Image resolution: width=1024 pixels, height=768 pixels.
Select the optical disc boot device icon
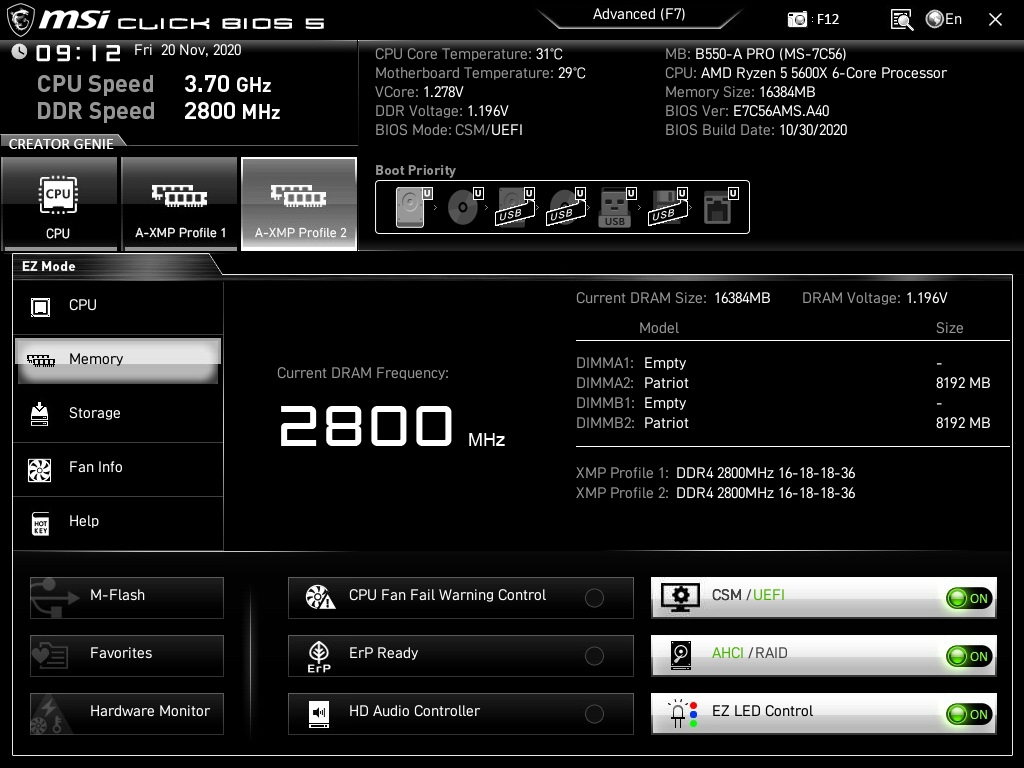[464, 207]
